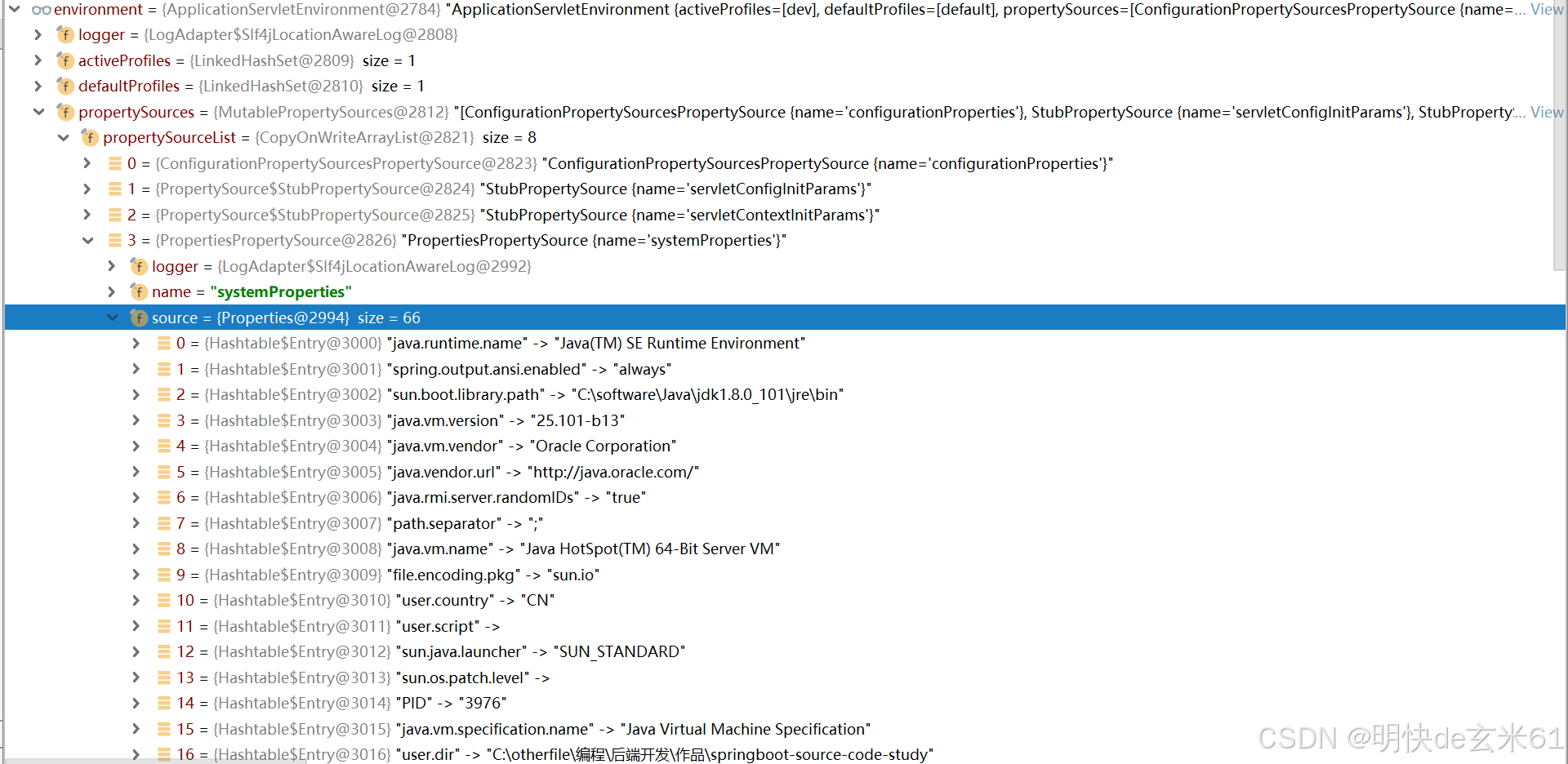Image resolution: width=1568 pixels, height=764 pixels.
Task: Click the LinkedHashSet@2809 value text
Action: (272, 60)
